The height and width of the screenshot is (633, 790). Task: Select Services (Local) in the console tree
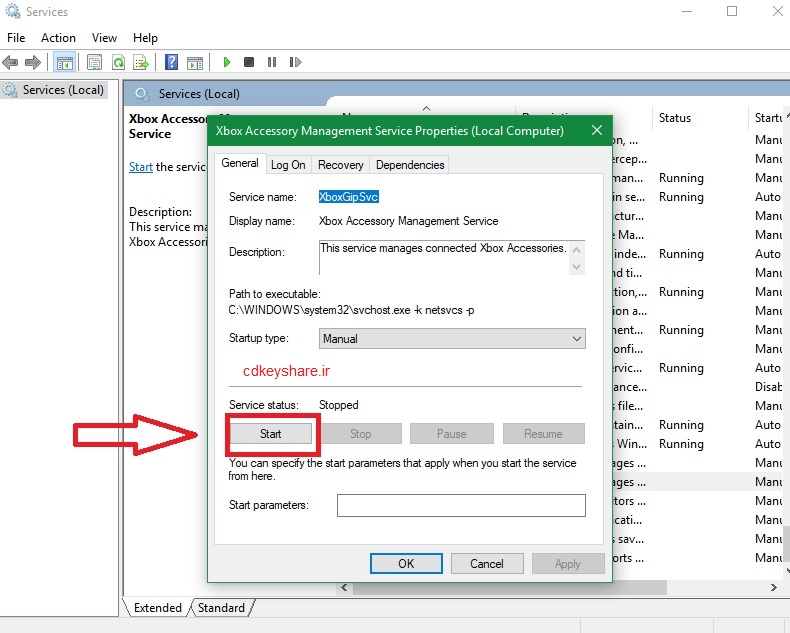coord(53,90)
